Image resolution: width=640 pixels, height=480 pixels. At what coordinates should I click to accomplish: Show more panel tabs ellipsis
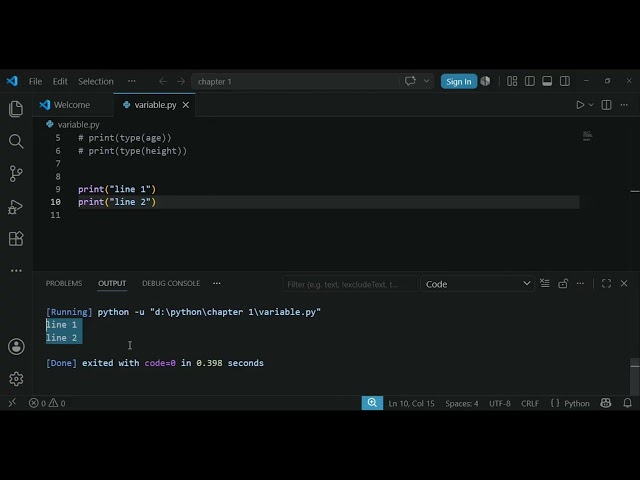coord(217,283)
